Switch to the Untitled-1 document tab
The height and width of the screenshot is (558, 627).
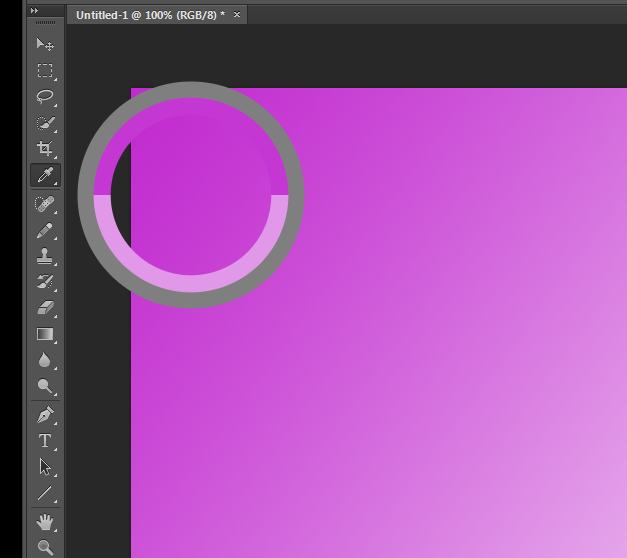tap(150, 15)
